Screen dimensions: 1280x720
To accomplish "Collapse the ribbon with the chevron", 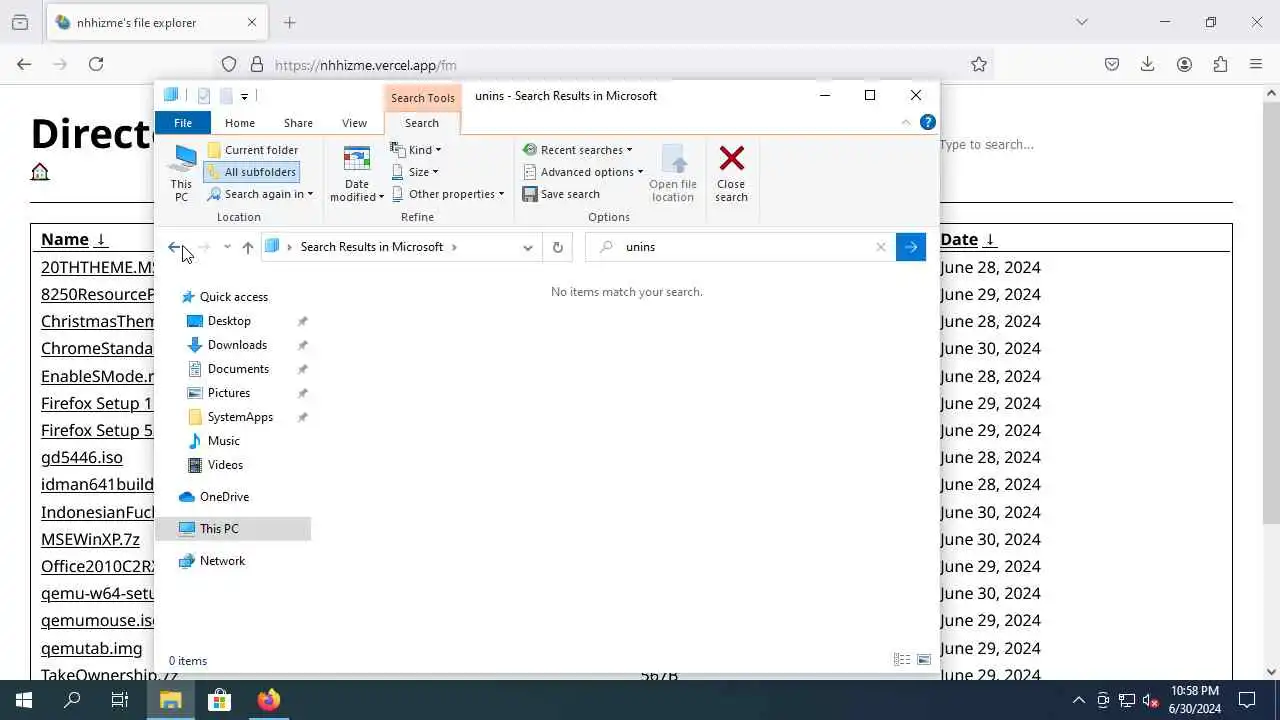I will click(906, 122).
